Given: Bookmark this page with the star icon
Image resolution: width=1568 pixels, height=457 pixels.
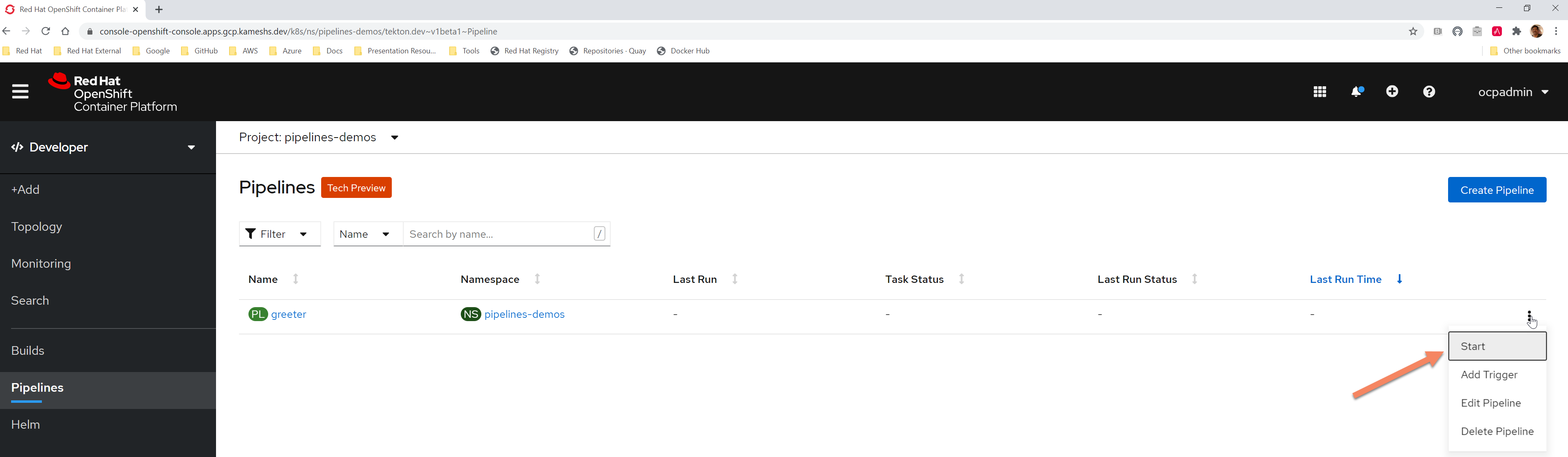Looking at the screenshot, I should tap(1413, 32).
